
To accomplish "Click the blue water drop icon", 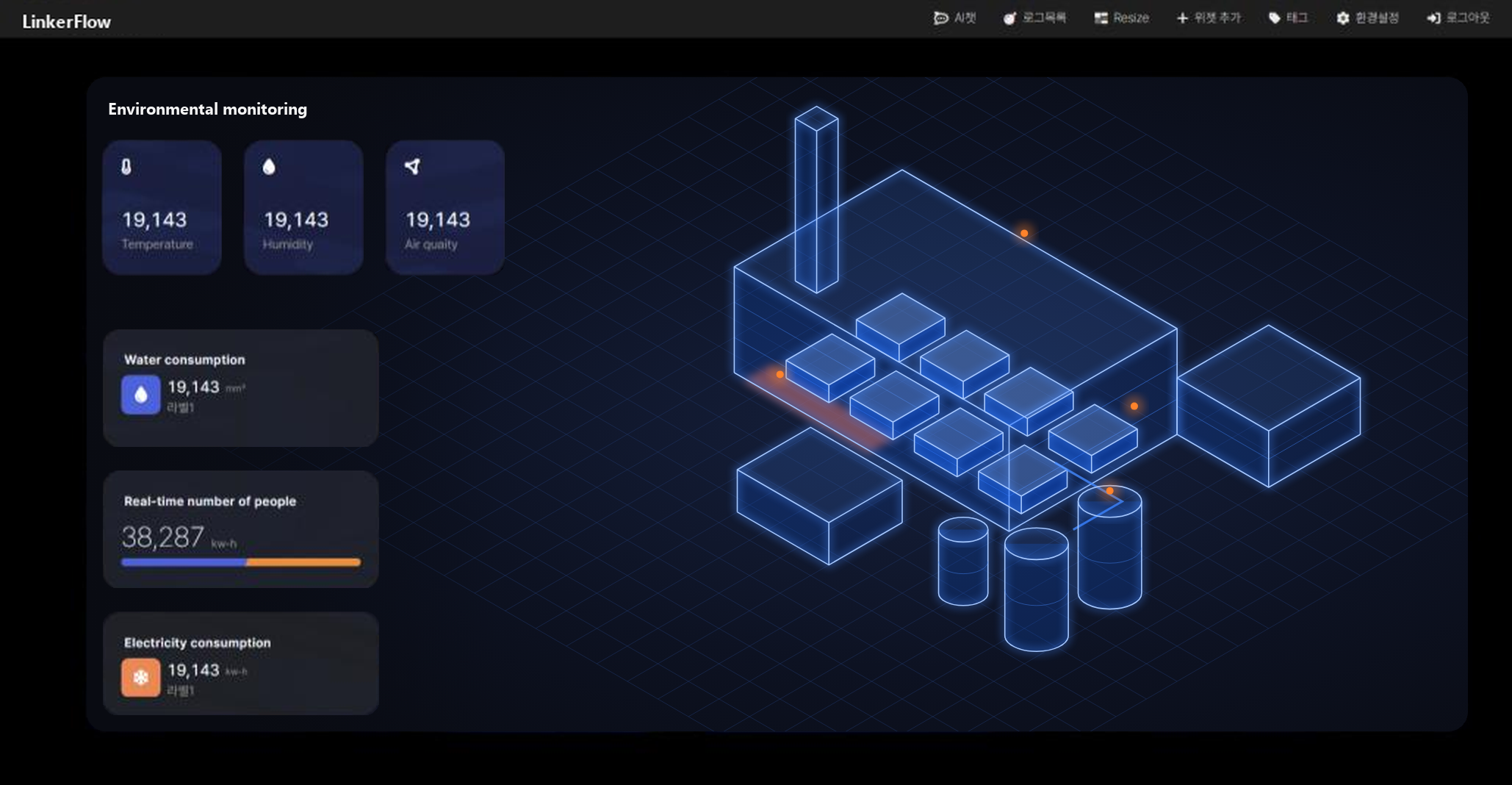I will point(141,395).
